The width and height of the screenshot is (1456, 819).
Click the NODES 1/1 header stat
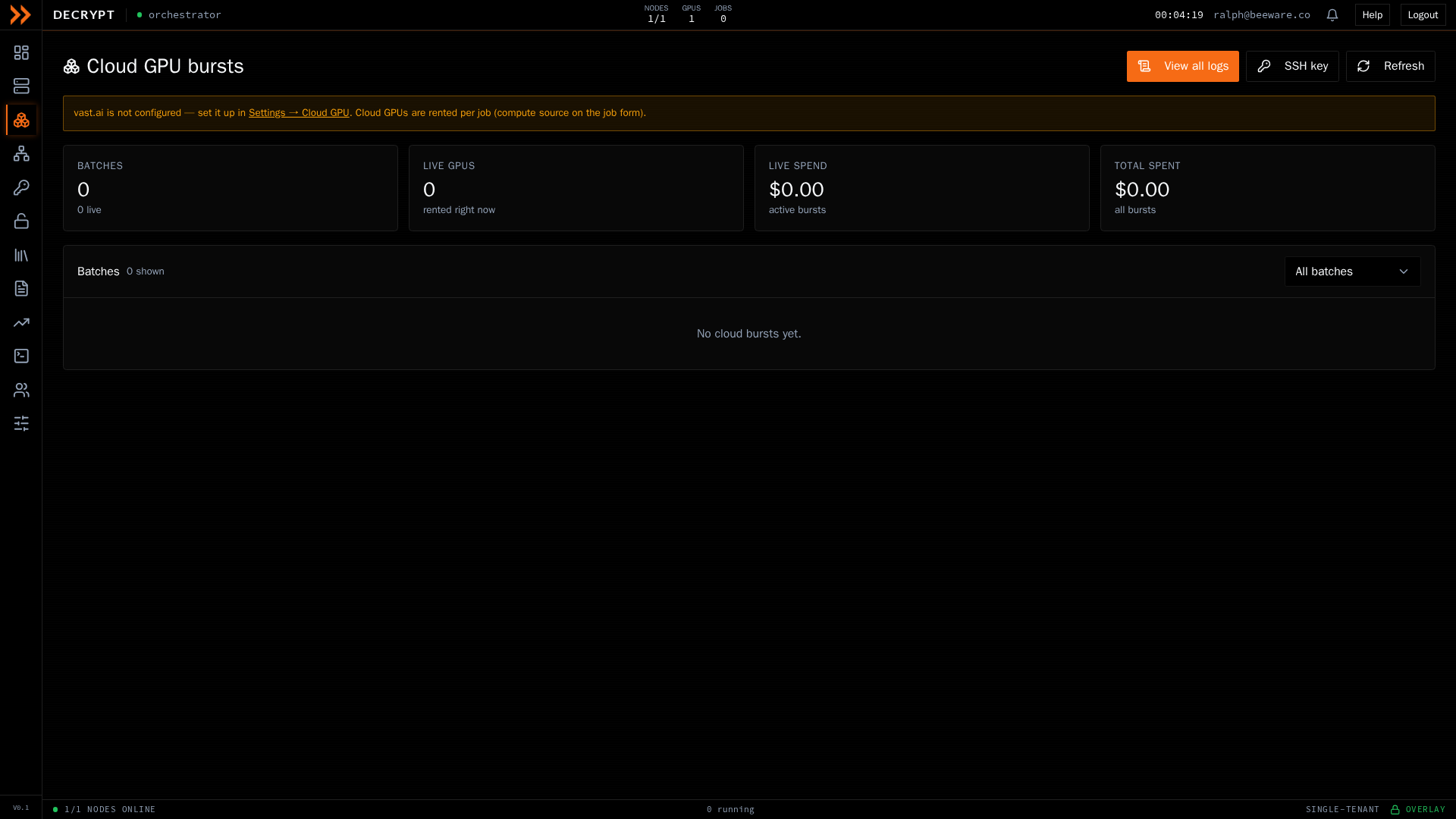[x=656, y=14]
